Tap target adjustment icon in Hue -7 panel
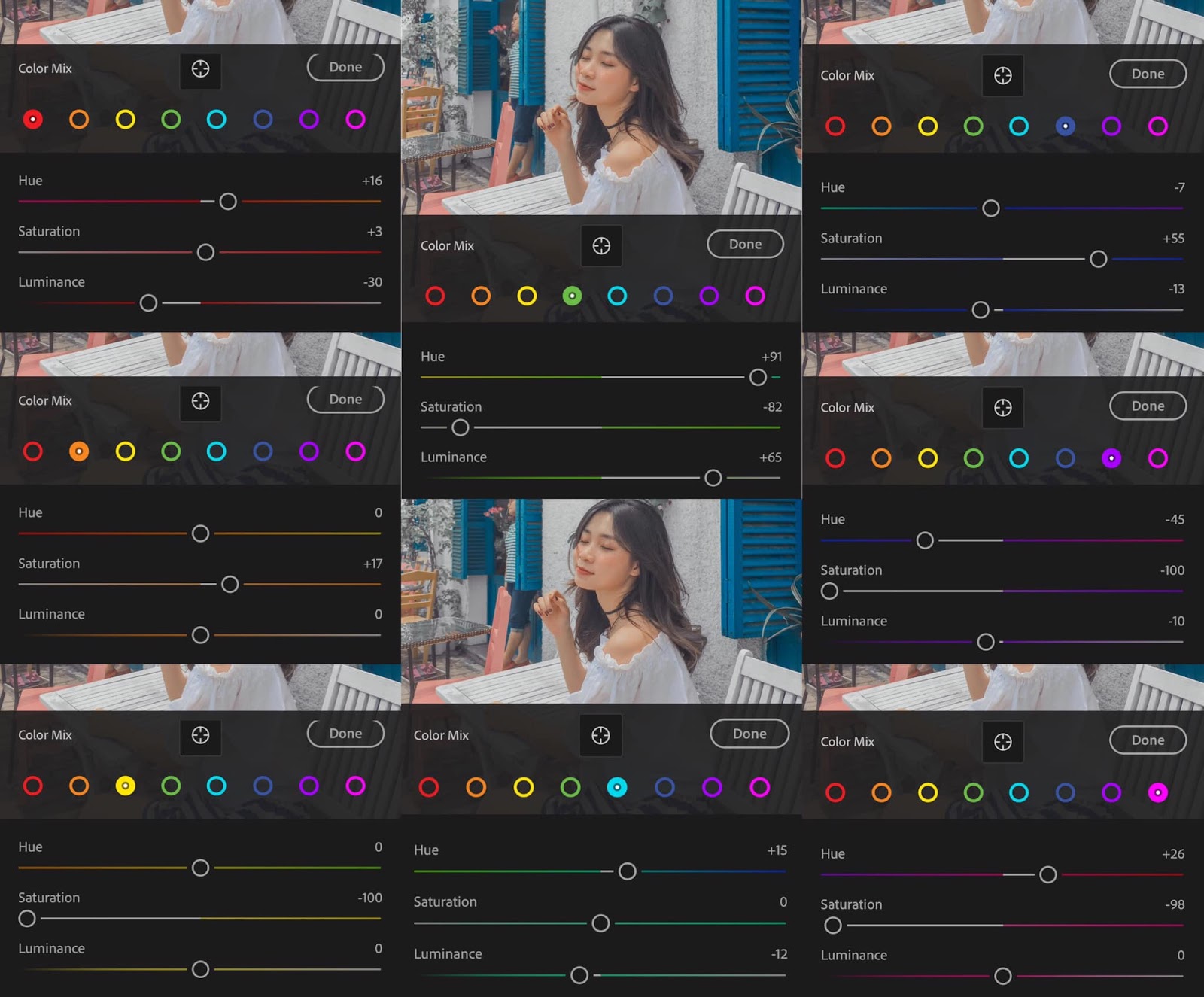This screenshot has width=1204, height=997. click(1003, 75)
